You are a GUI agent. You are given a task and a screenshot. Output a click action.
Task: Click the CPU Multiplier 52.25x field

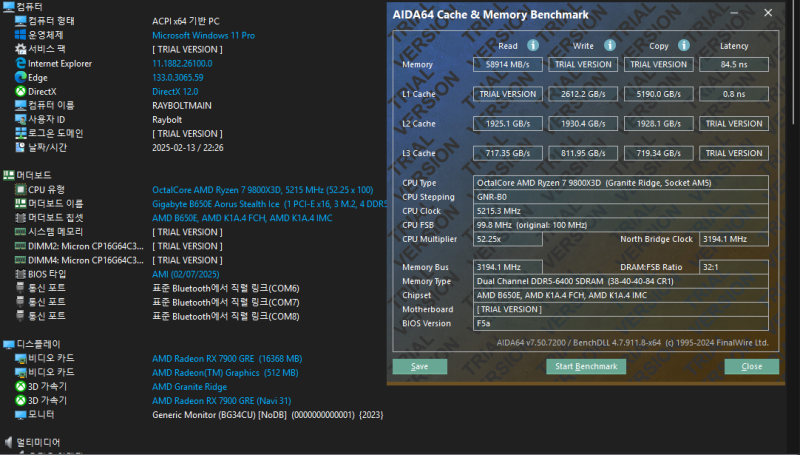pos(508,239)
